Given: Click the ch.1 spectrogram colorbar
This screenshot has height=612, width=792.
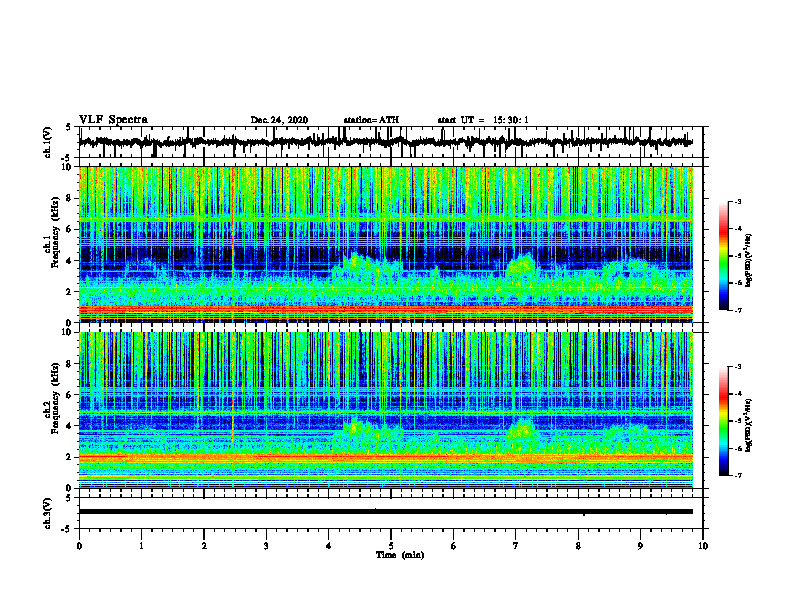Looking at the screenshot, I should point(724,256).
